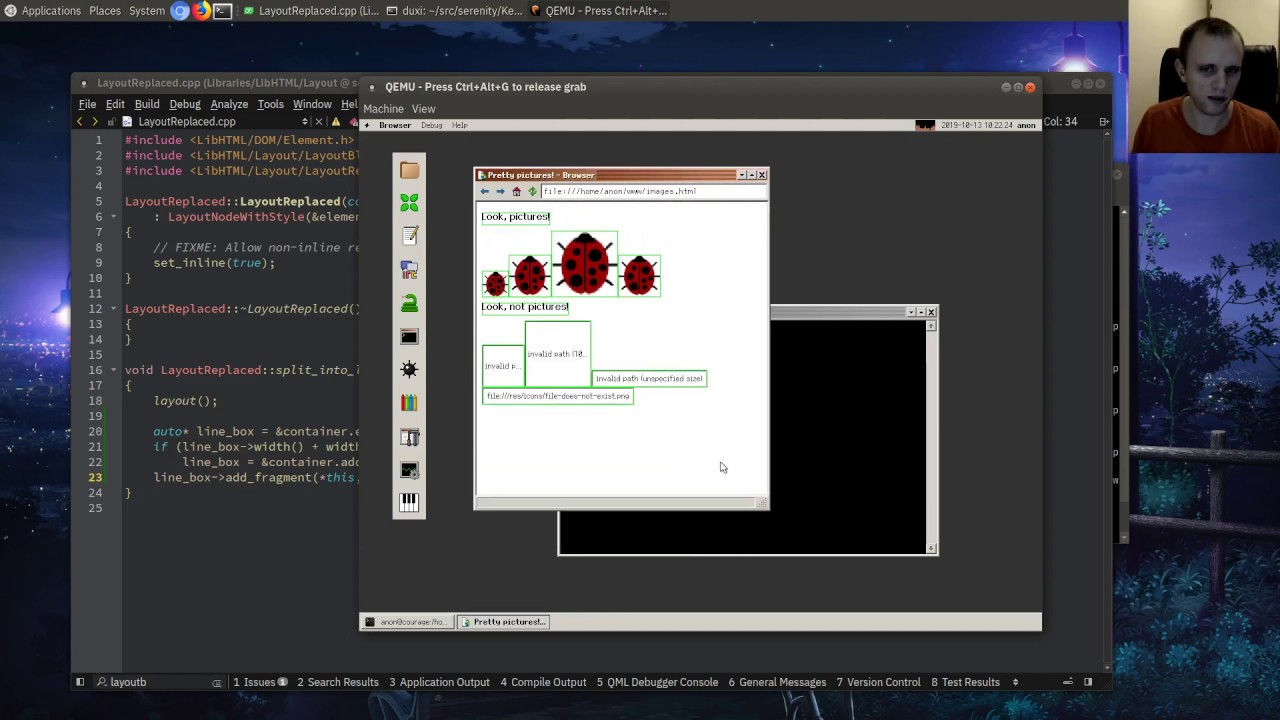
Task: Show Issues output pane
Action: pos(260,682)
